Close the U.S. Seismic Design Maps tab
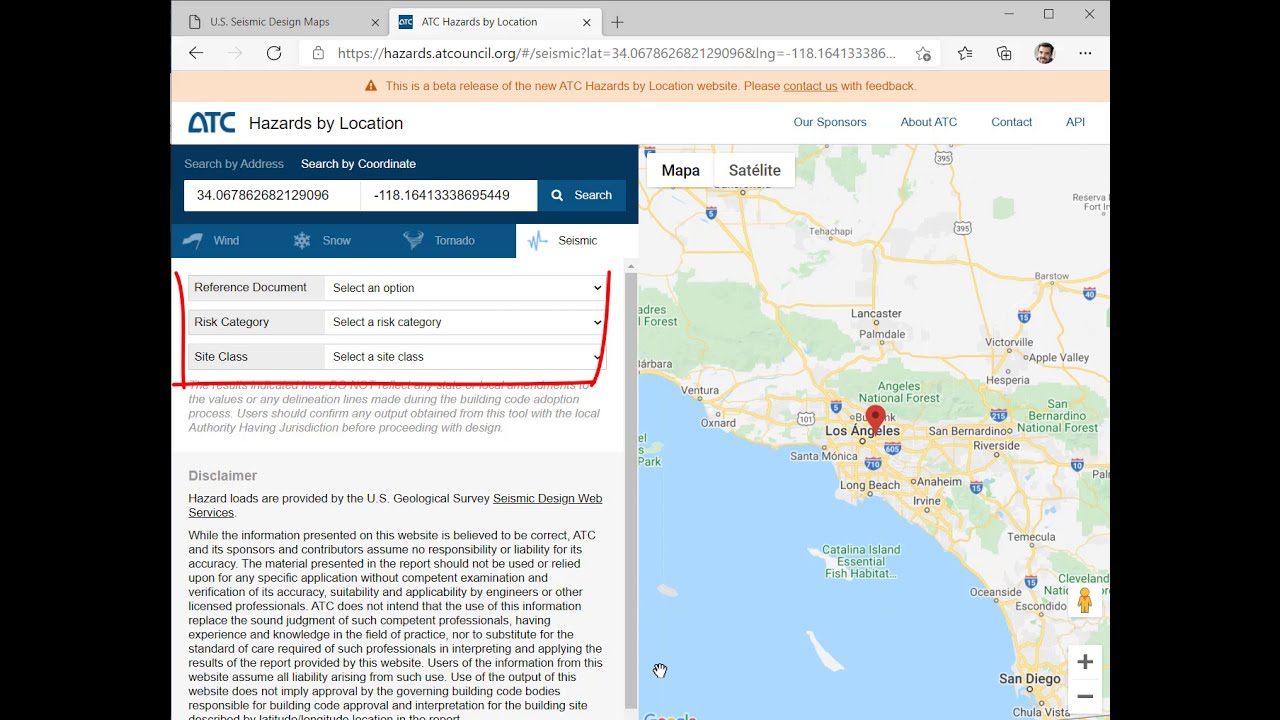The height and width of the screenshot is (720, 1280). (x=375, y=22)
